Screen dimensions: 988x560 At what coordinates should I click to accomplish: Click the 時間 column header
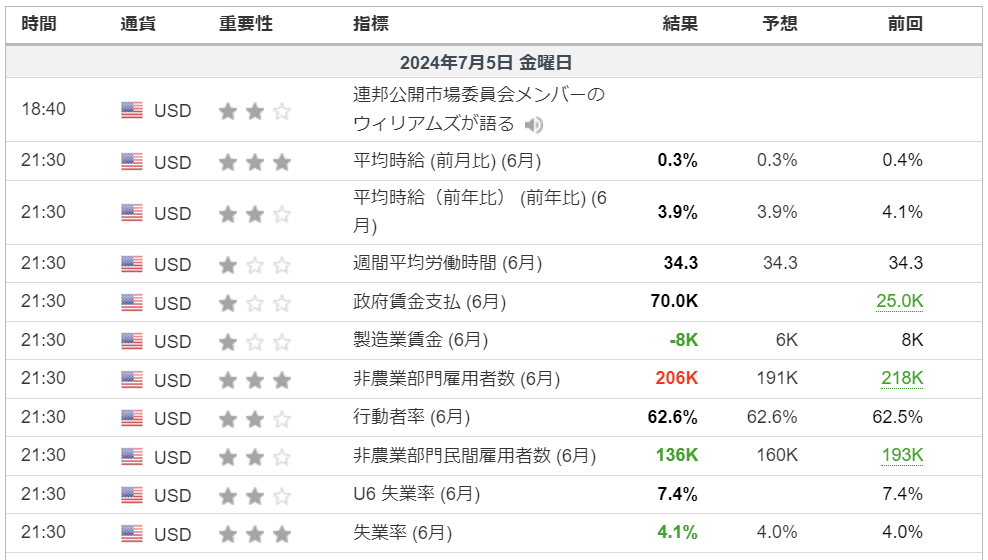point(39,24)
